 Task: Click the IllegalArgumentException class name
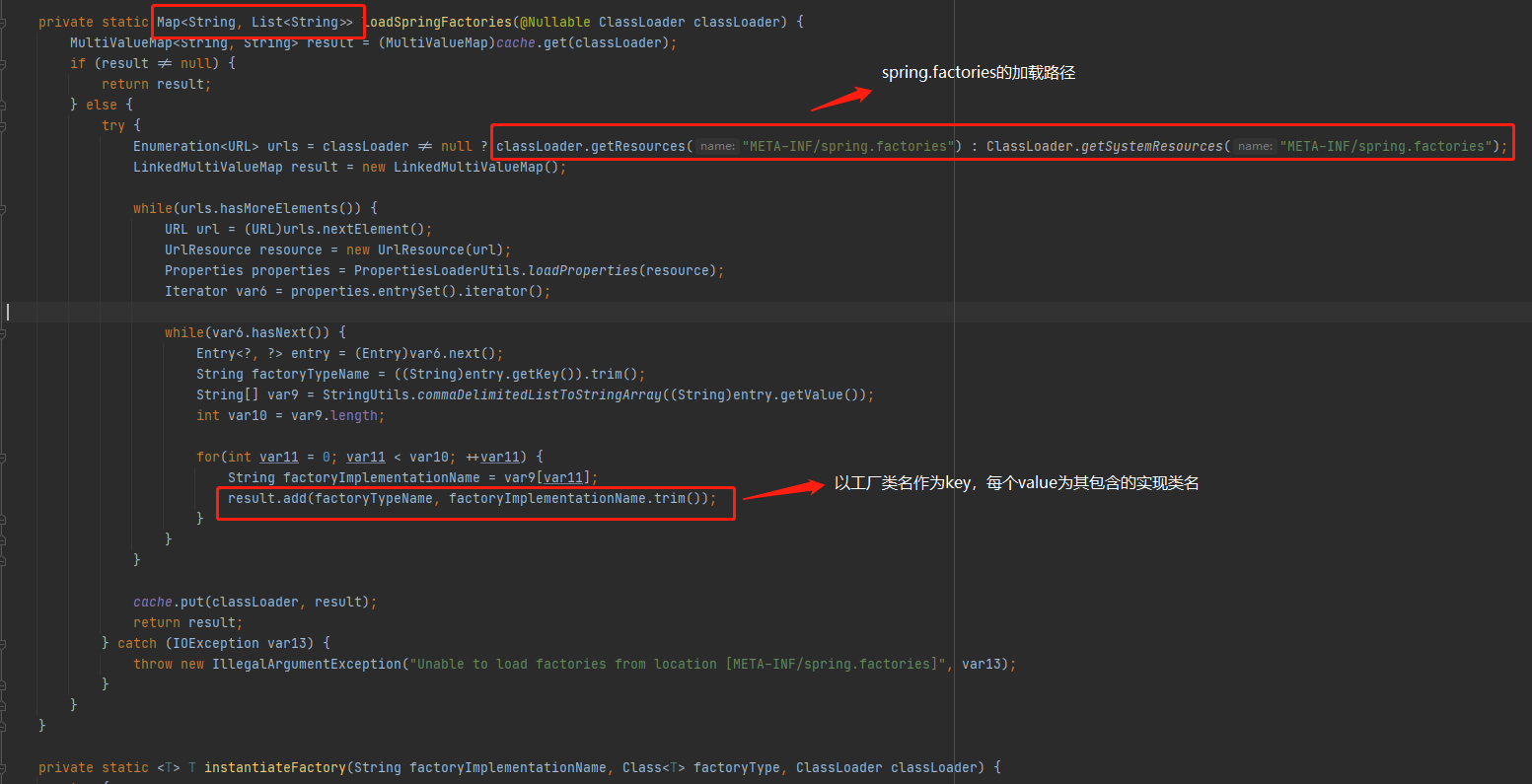coord(307,664)
